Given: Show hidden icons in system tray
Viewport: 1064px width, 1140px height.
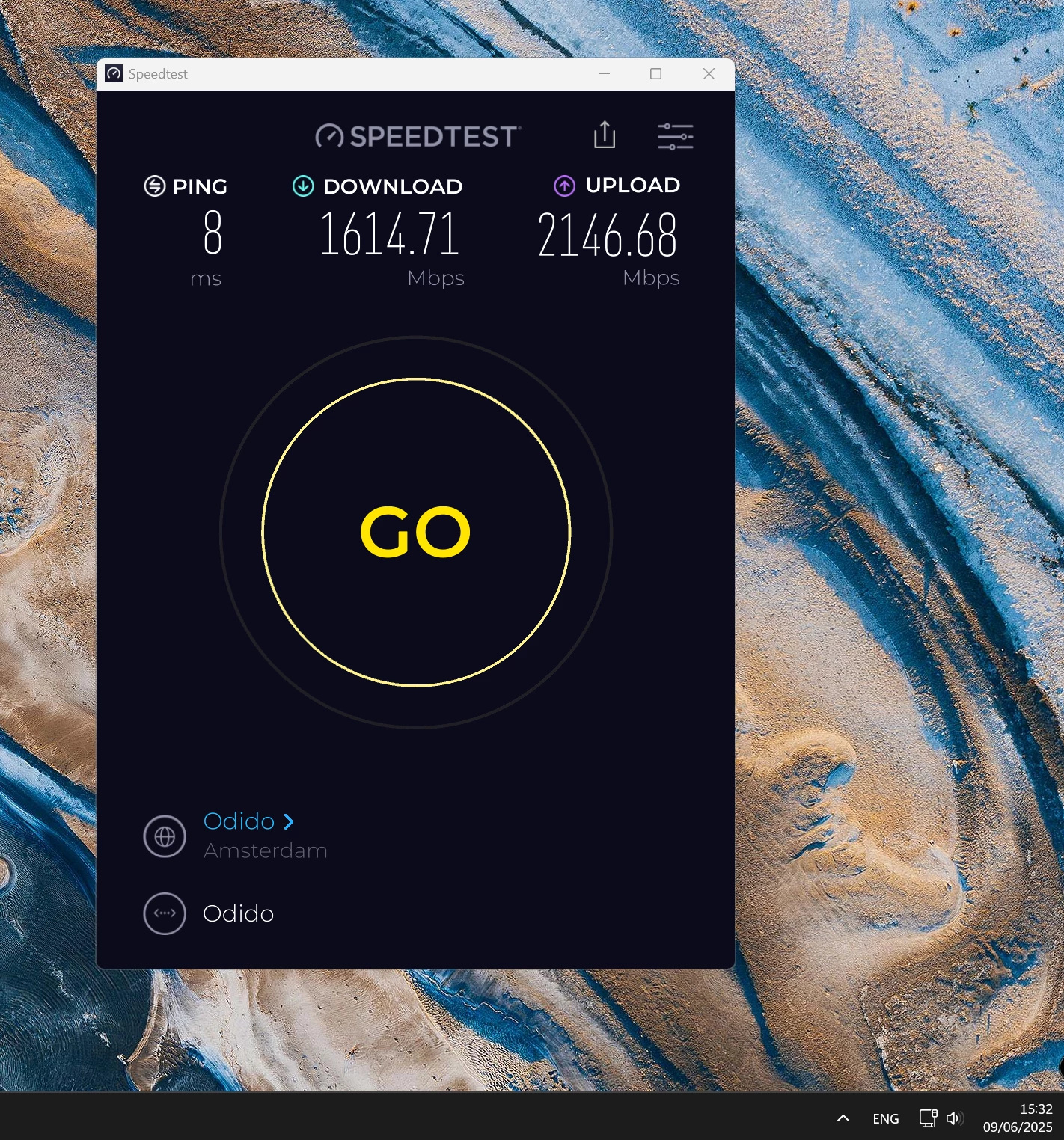Looking at the screenshot, I should click(x=843, y=1118).
